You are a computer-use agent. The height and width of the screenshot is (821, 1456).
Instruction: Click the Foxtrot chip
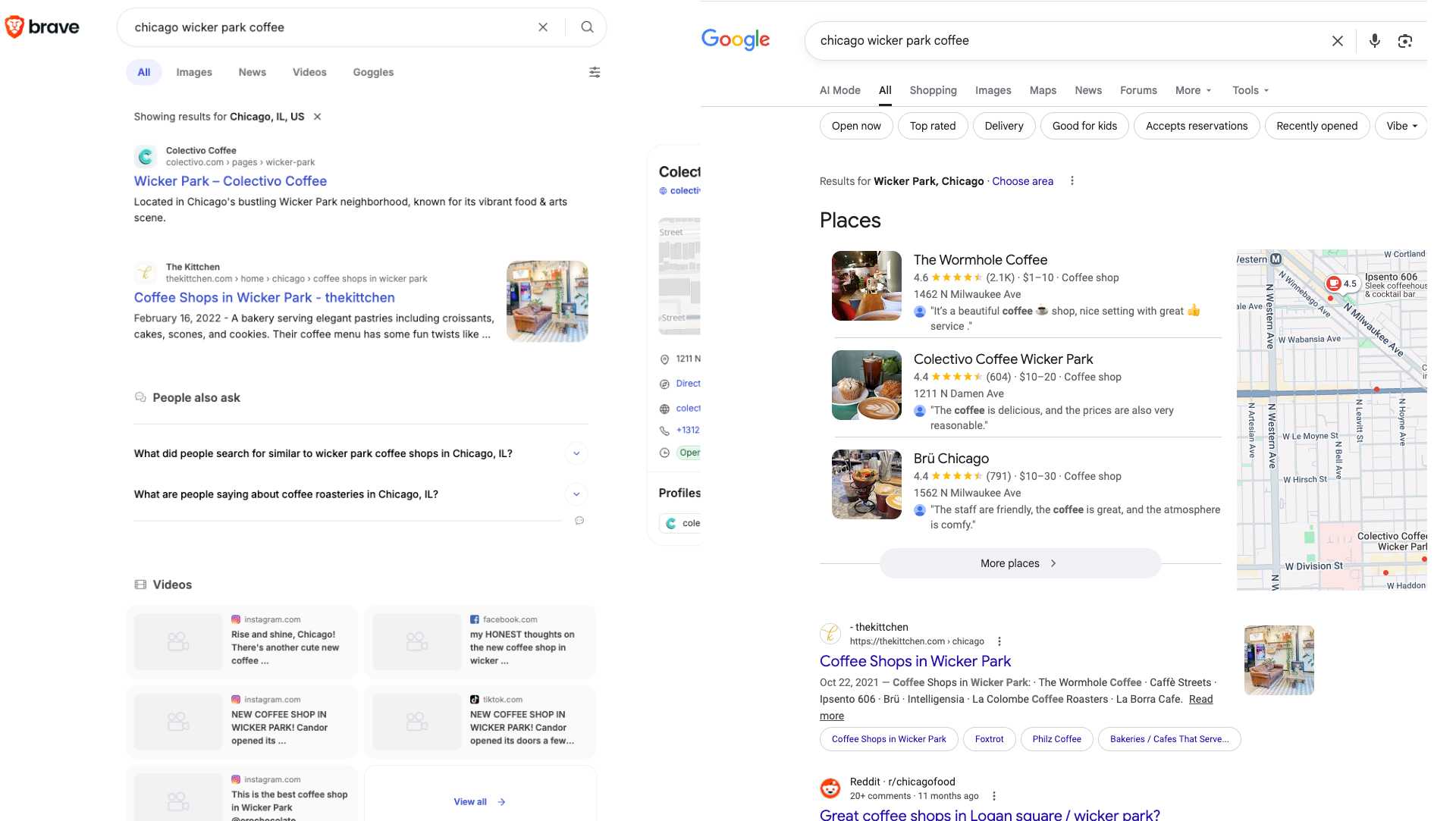click(989, 739)
